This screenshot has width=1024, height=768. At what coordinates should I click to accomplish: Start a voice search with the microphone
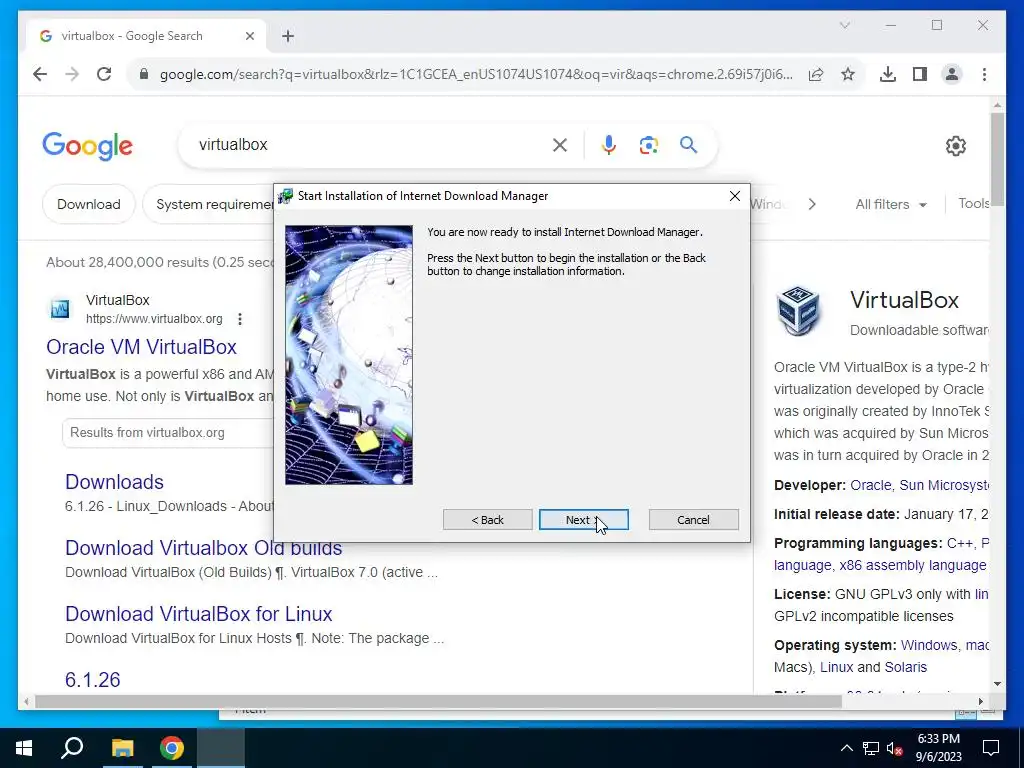point(609,145)
